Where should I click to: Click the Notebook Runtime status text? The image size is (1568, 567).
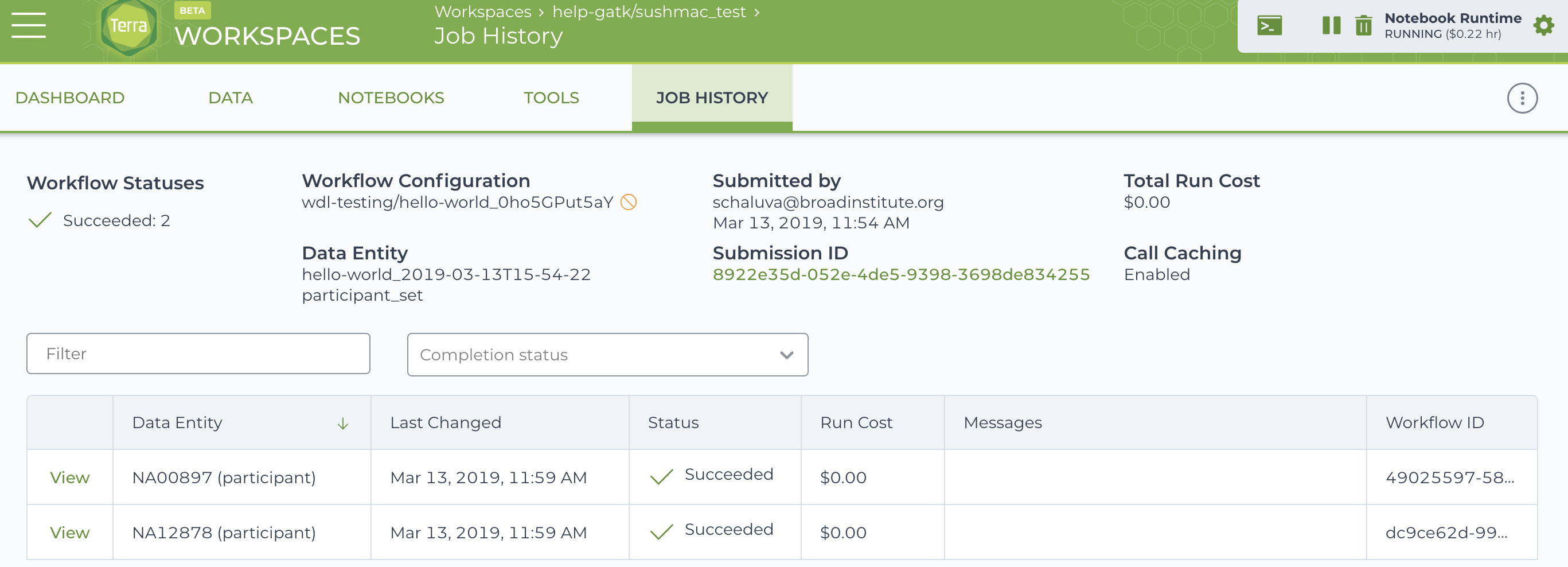(x=1452, y=26)
